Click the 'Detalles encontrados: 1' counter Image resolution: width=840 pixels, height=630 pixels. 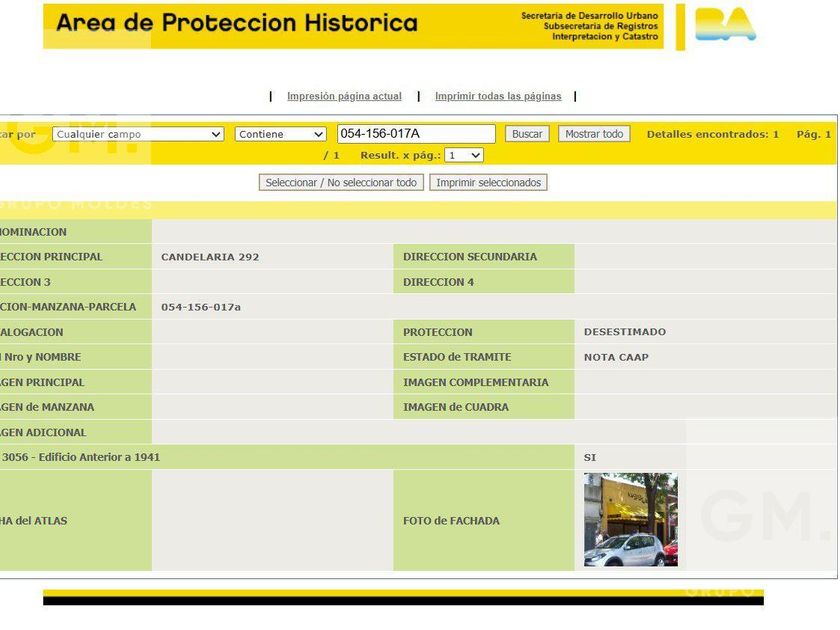tap(712, 134)
